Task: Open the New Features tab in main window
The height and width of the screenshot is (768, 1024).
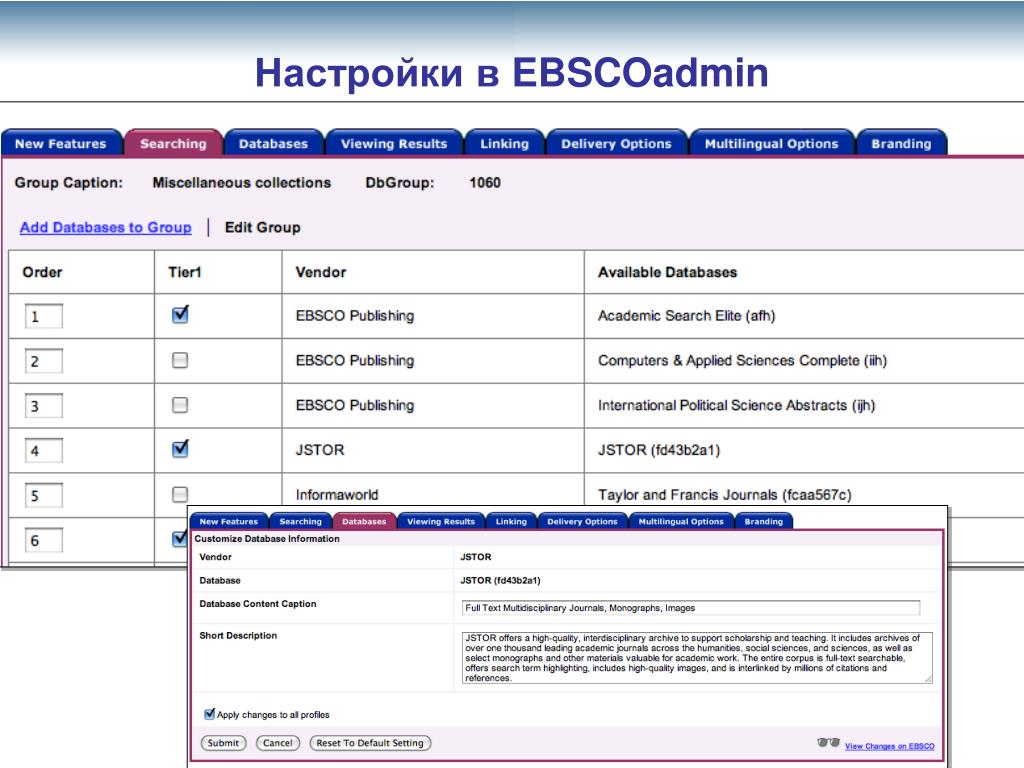Action: (61, 143)
